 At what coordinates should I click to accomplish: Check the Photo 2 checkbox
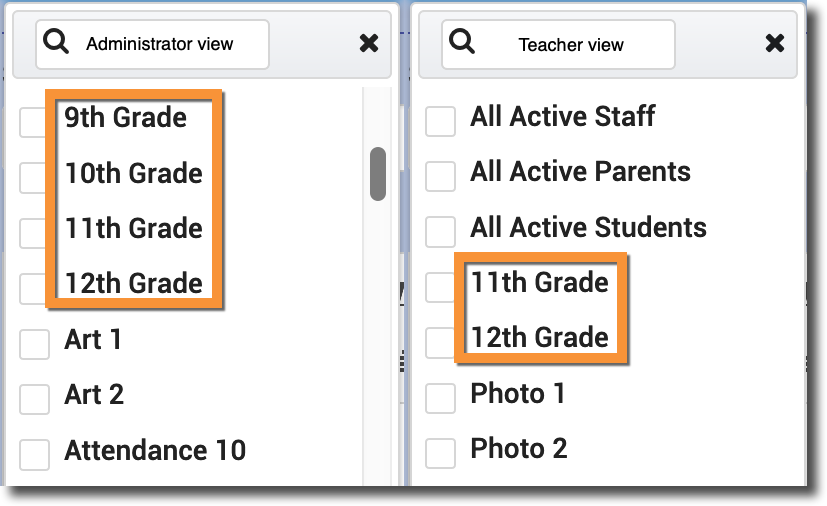(x=441, y=453)
